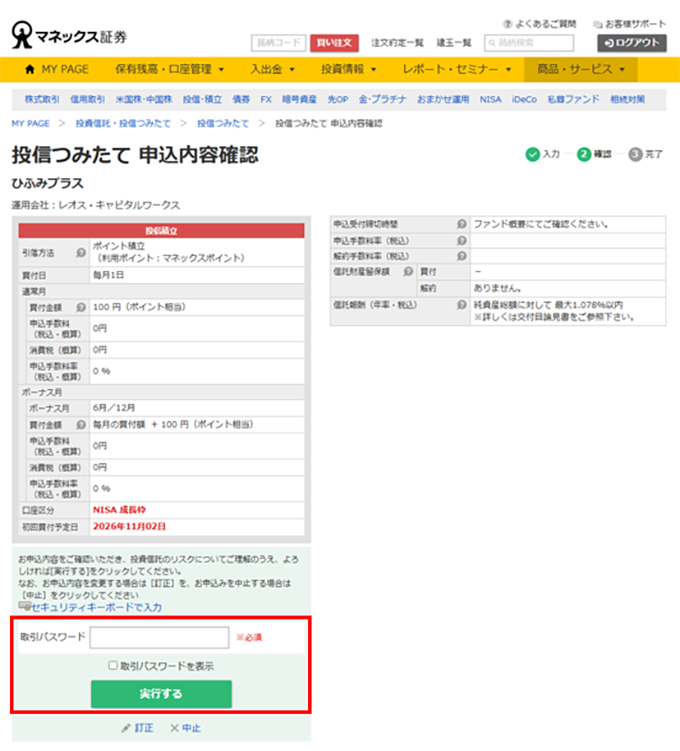Click NISA 成長枠 account value text
Image resolution: width=680 pixels, height=751 pixels.
coord(119,510)
